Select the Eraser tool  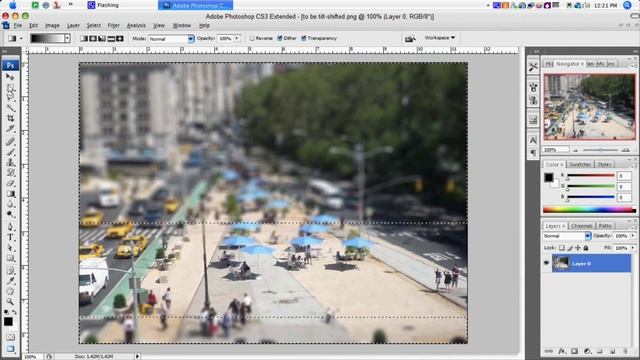point(10,183)
